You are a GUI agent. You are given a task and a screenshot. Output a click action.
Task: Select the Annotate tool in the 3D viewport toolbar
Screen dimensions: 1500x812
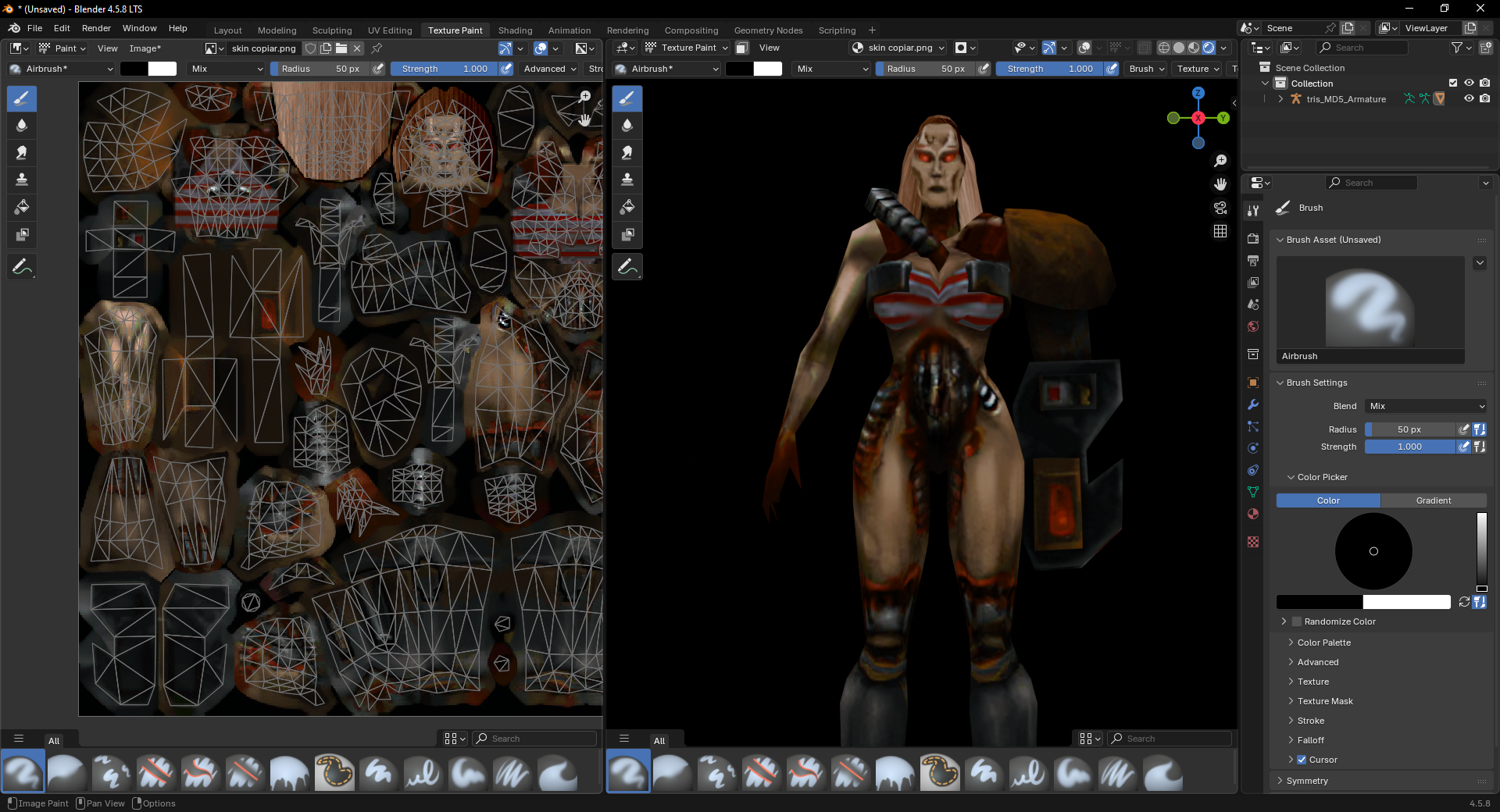point(627,267)
